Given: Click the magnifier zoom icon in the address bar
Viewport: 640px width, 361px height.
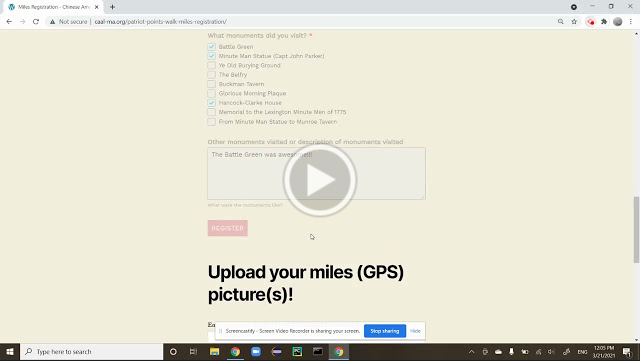Looking at the screenshot, I should coord(560,22).
